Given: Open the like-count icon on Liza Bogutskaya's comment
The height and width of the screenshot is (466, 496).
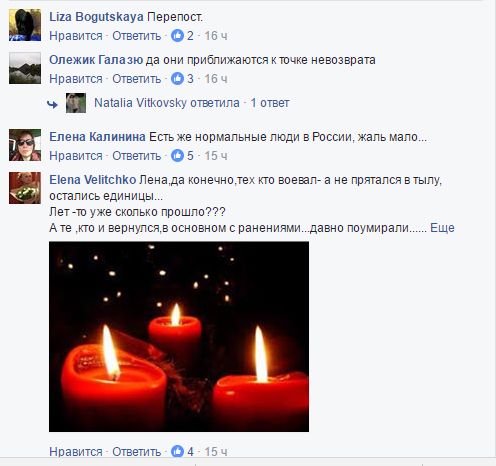Looking at the screenshot, I should point(177,36).
